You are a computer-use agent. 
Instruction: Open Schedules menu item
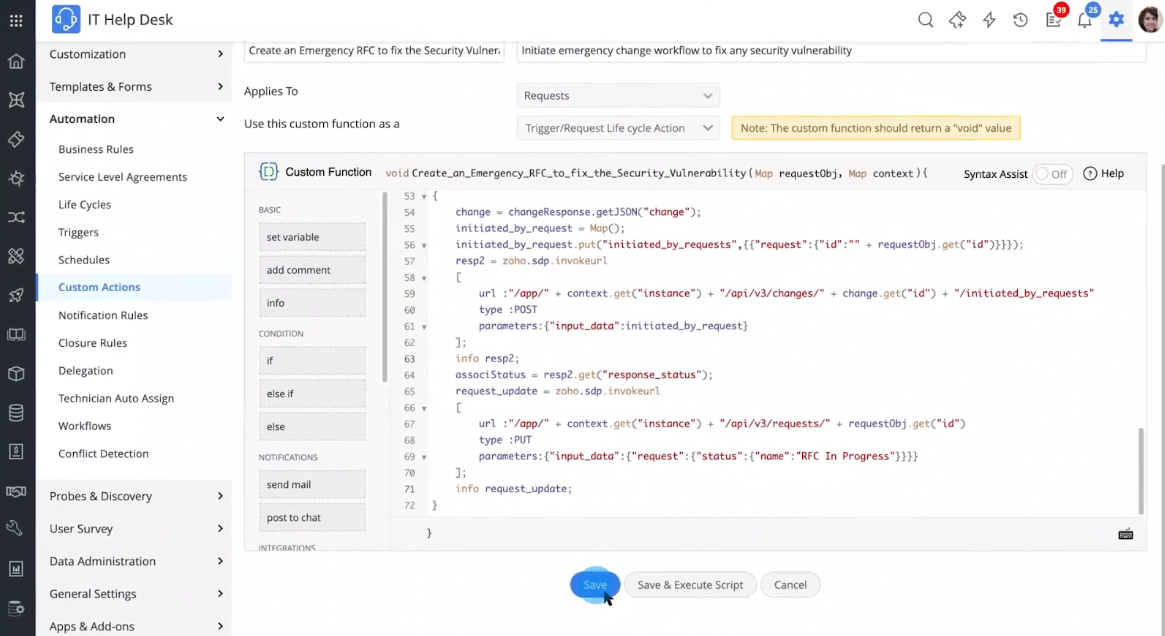(84, 260)
